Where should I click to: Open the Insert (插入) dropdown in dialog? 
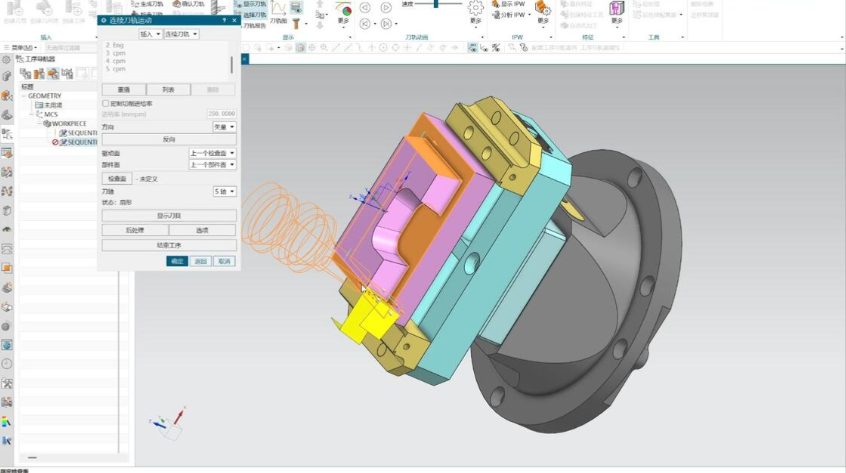(150, 34)
